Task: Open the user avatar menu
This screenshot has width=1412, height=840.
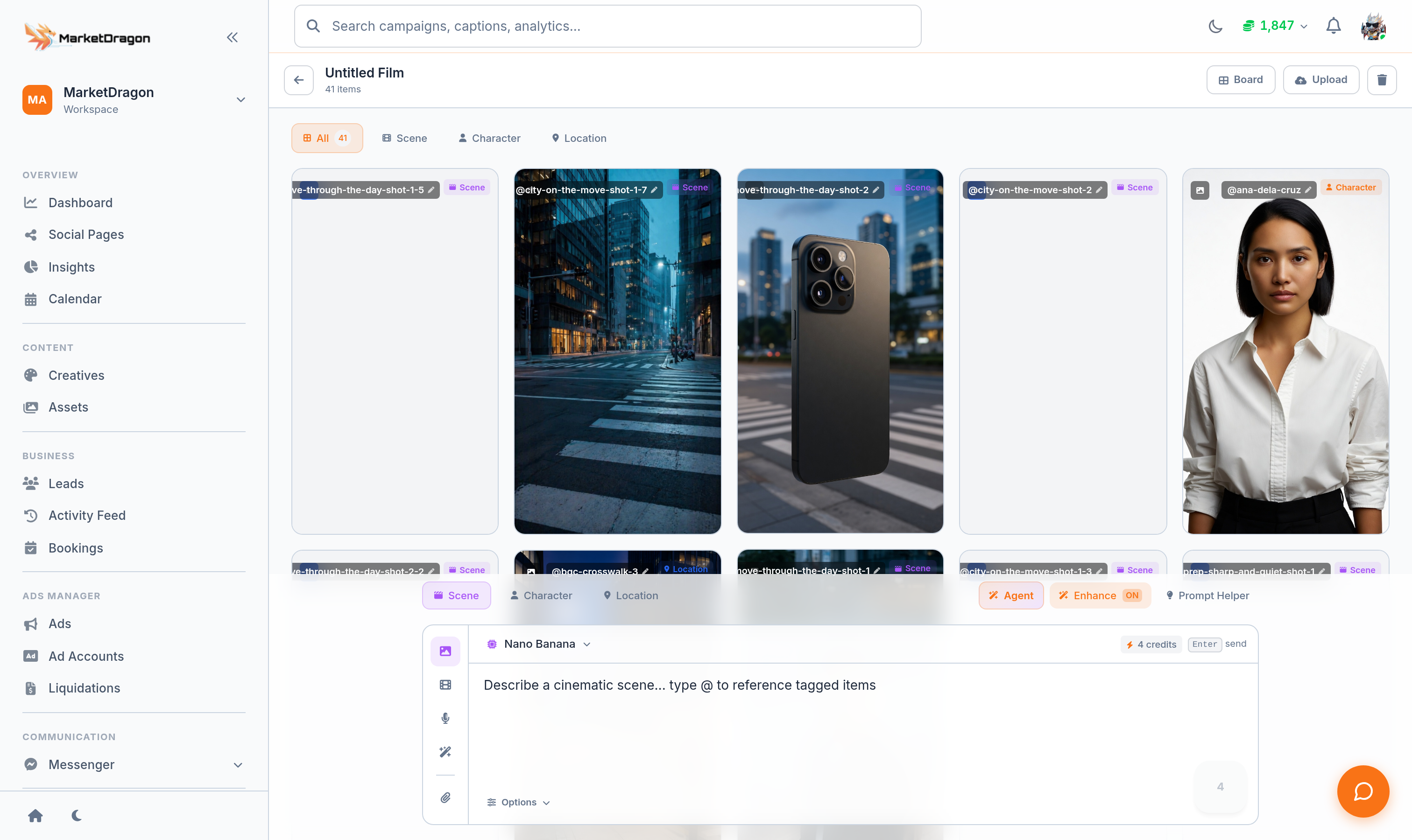Action: click(x=1373, y=26)
